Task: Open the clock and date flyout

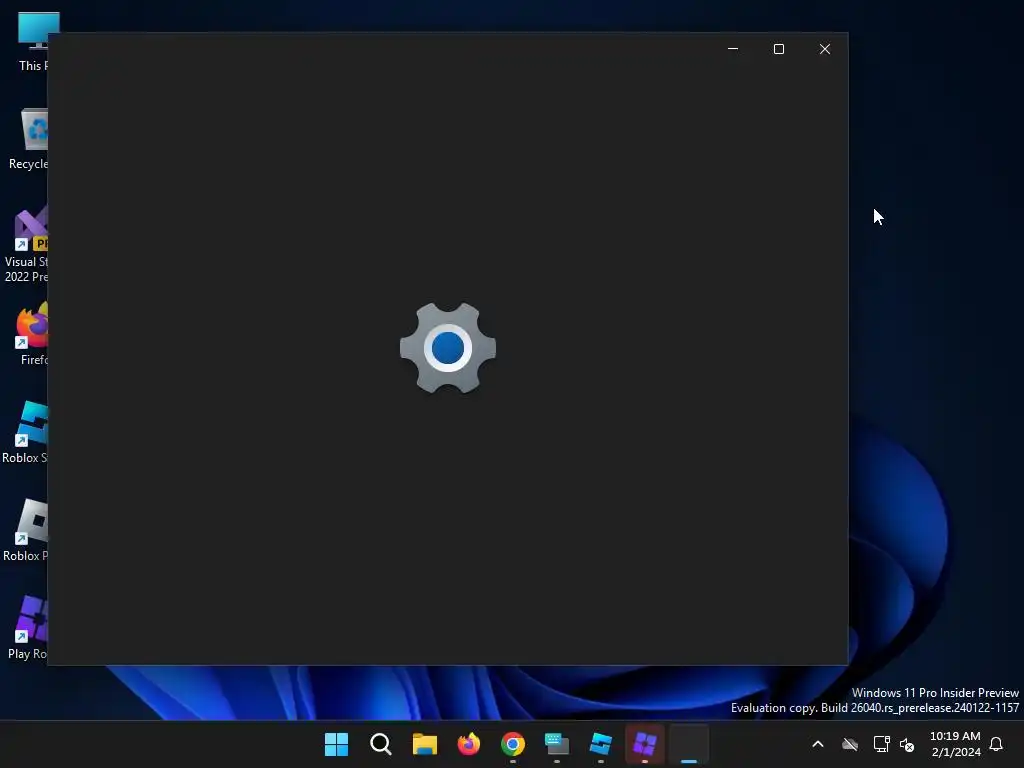Action: [955, 744]
